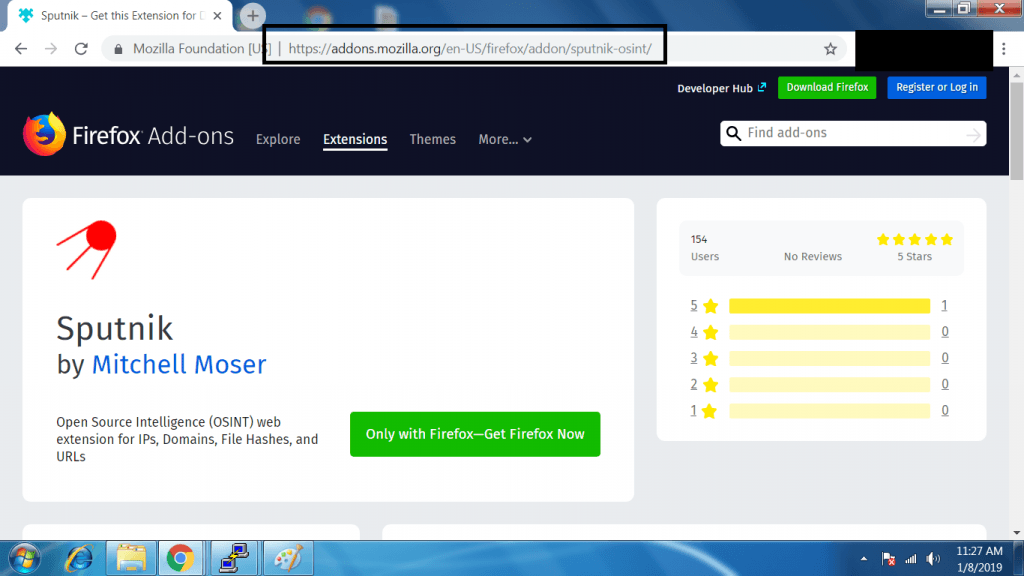Click the network signal tray icon

(x=910, y=559)
